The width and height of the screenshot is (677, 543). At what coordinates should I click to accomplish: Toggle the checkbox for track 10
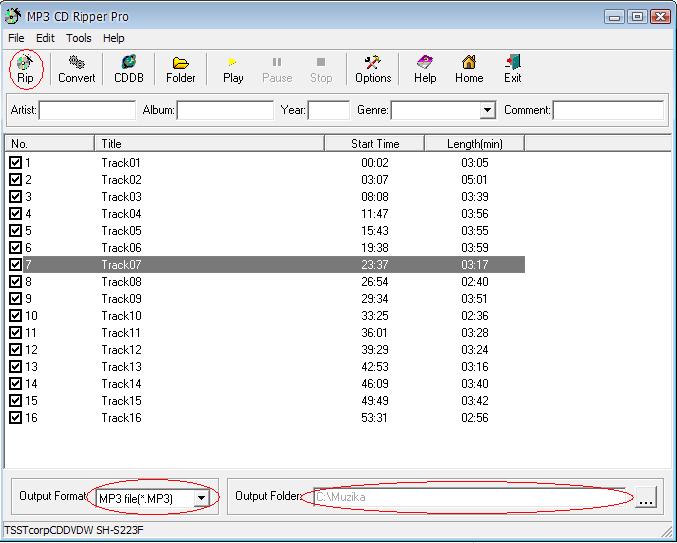[x=15, y=316]
